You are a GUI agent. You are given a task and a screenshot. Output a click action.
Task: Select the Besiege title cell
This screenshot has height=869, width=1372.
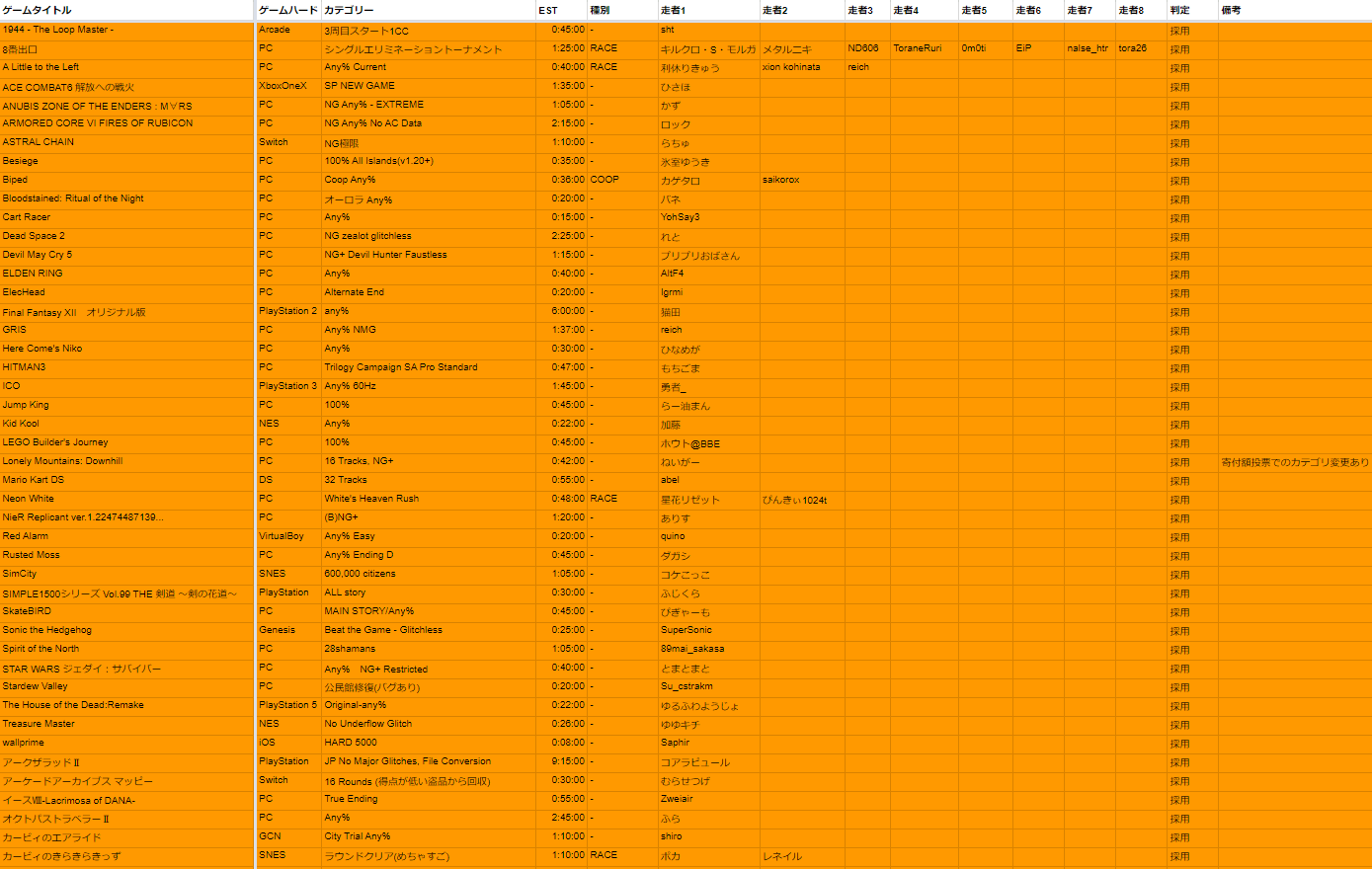click(x=127, y=162)
